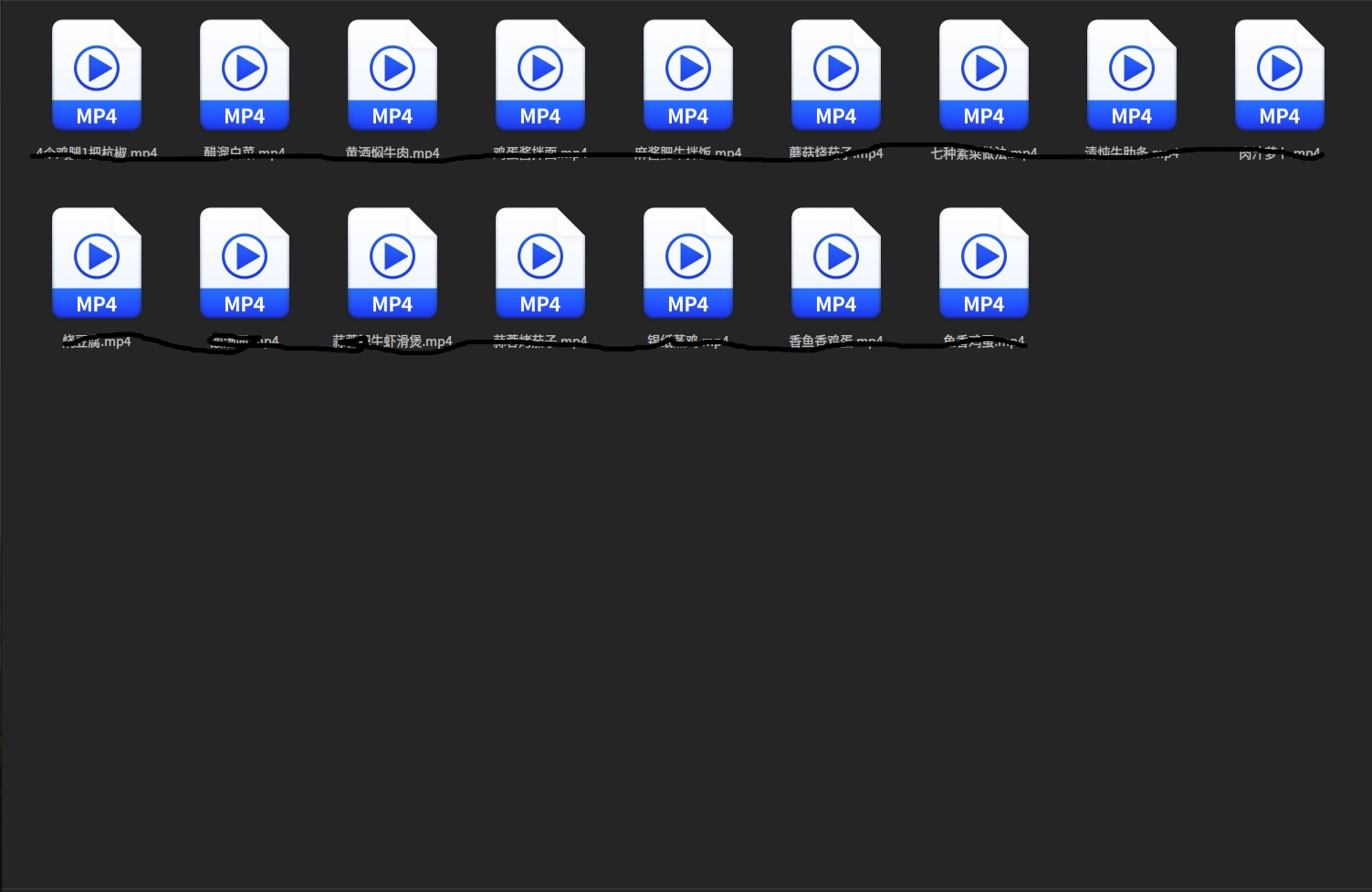This screenshot has height=892, width=1372.
Task: Select the 蒜蓉烤茄子.mp4 file icon
Action: [x=540, y=263]
